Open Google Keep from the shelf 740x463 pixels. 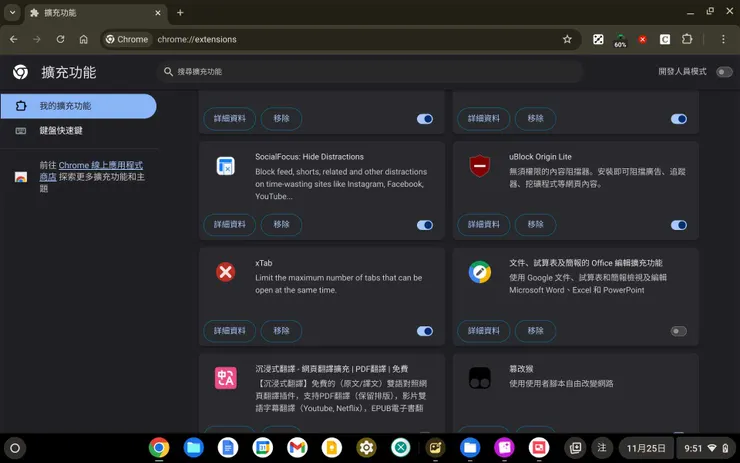tap(332, 447)
